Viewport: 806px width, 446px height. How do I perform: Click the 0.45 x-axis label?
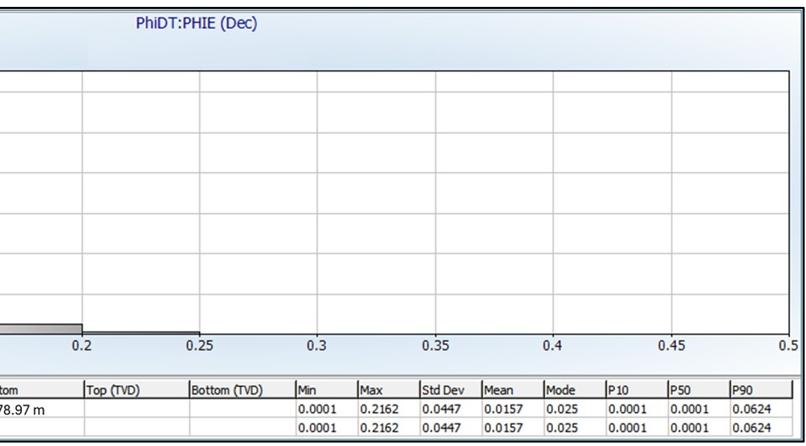pos(671,346)
